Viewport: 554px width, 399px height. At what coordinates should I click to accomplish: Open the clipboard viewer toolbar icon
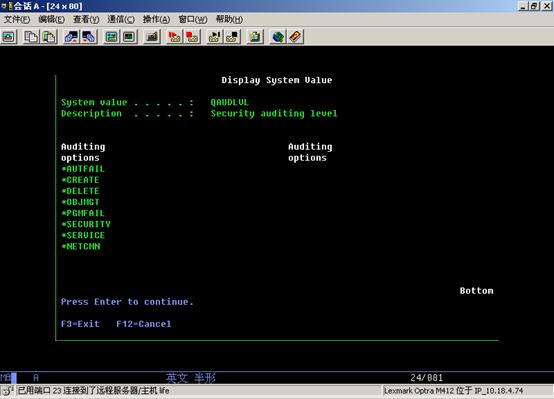tap(255, 37)
